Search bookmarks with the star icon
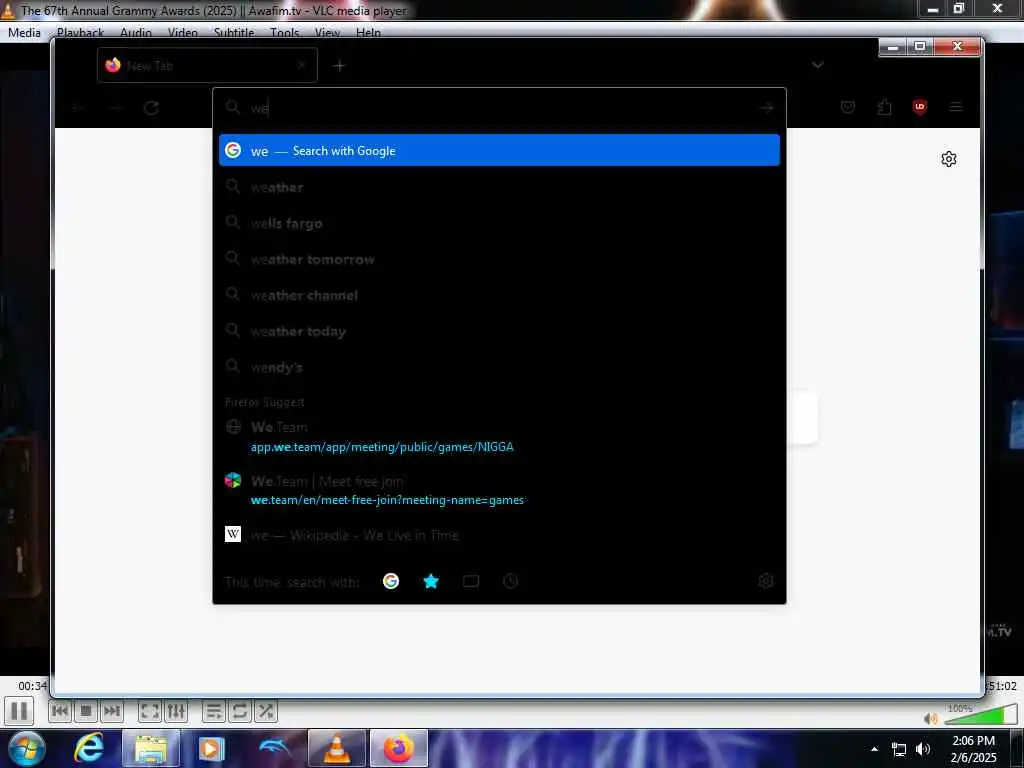Viewport: 1024px width, 768px height. pos(431,581)
